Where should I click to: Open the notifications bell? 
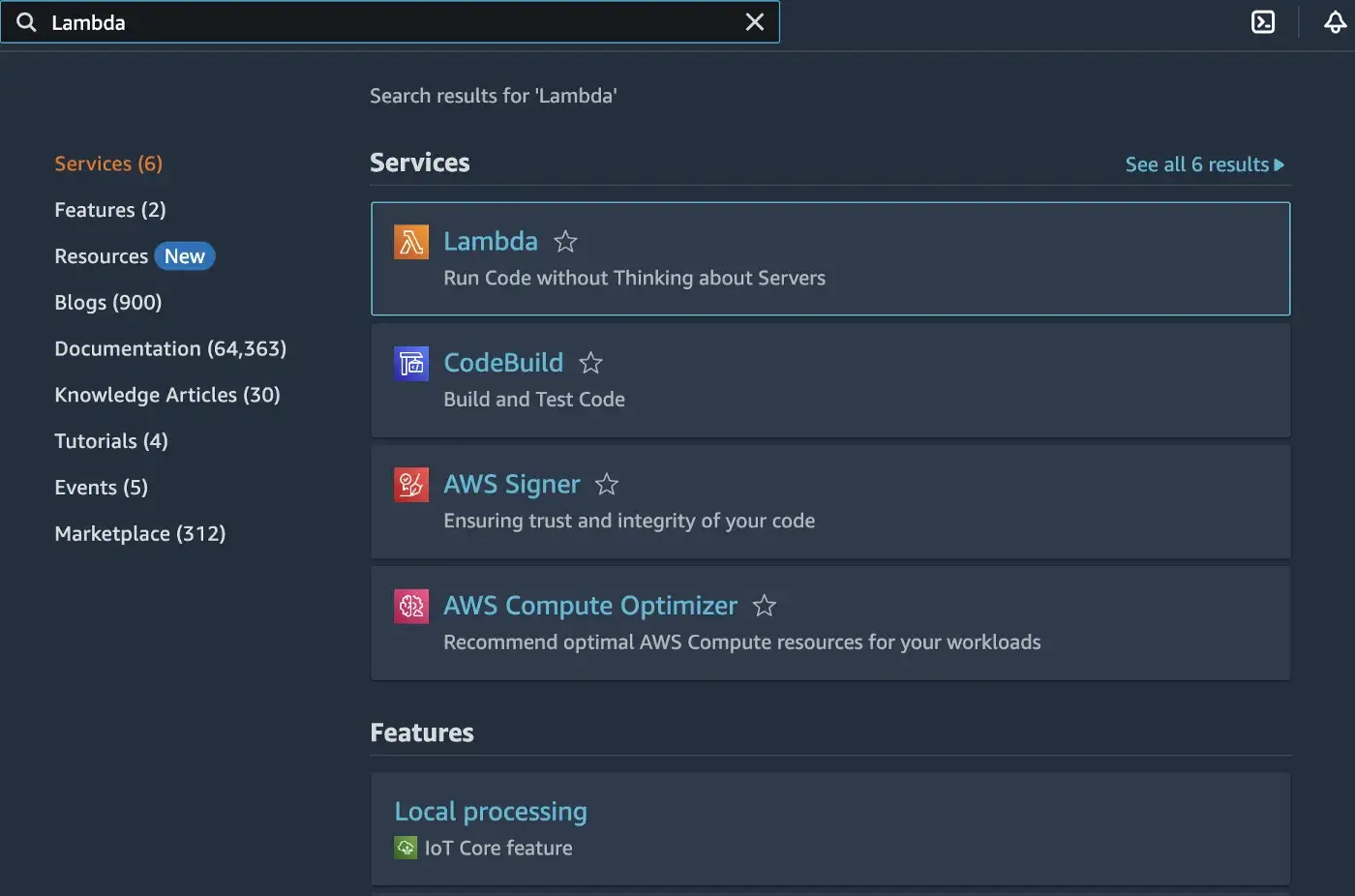pyautogui.click(x=1336, y=22)
